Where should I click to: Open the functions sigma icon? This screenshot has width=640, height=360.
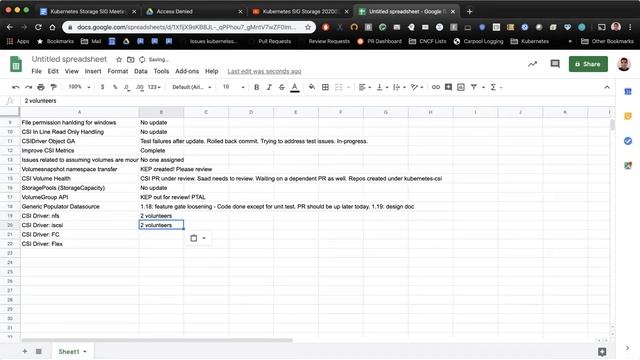pos(493,87)
